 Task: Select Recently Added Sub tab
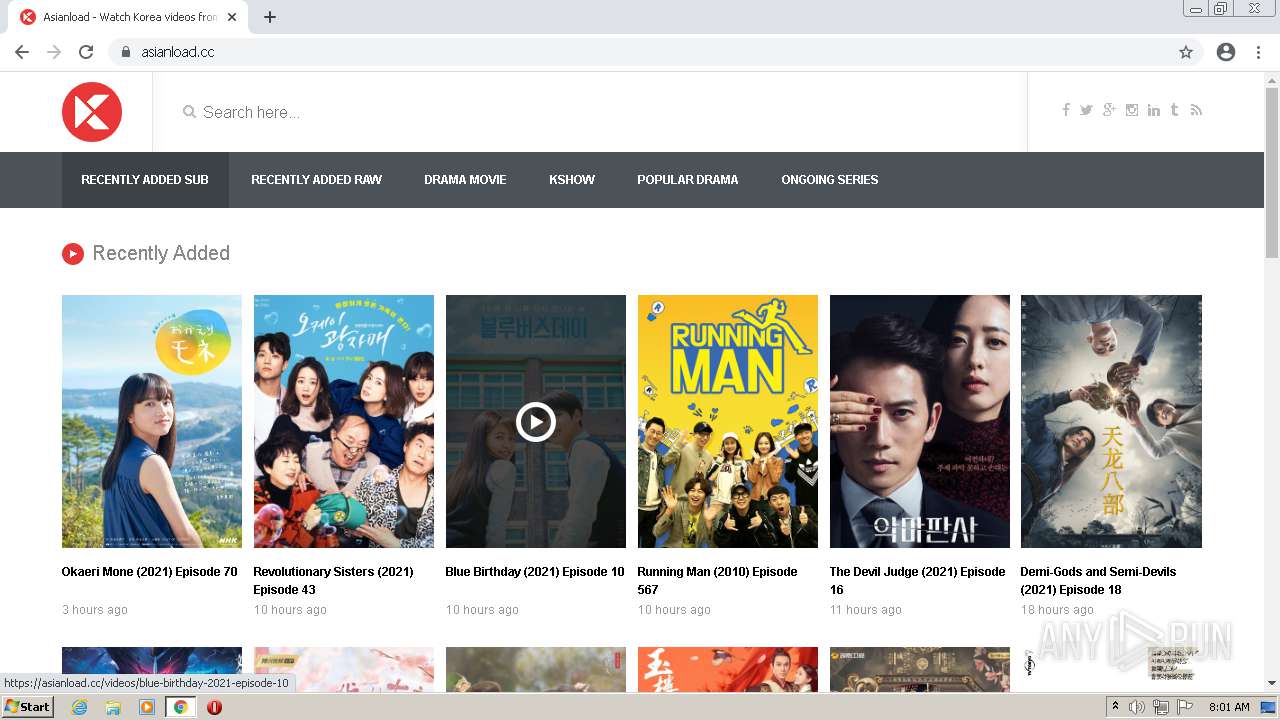[x=145, y=180]
